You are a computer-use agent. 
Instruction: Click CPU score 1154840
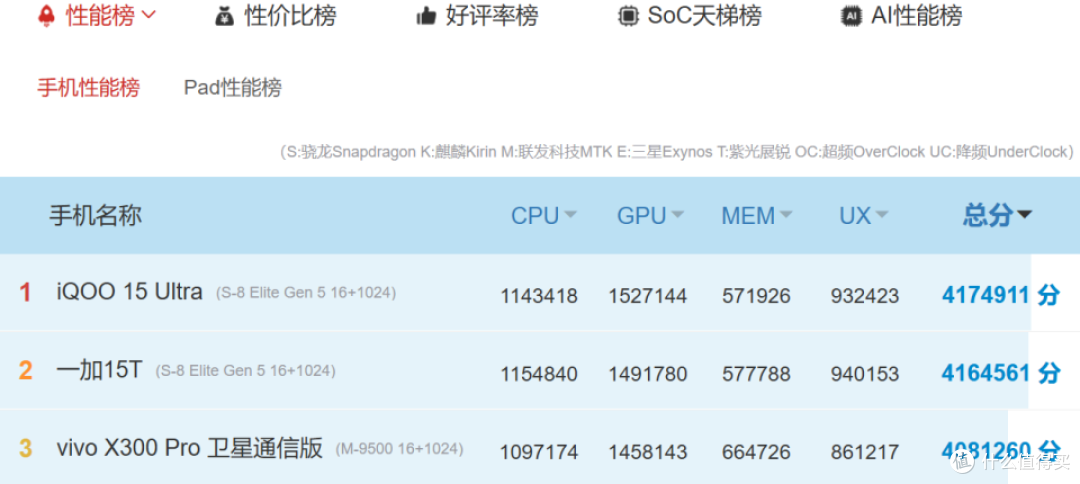[x=539, y=374]
